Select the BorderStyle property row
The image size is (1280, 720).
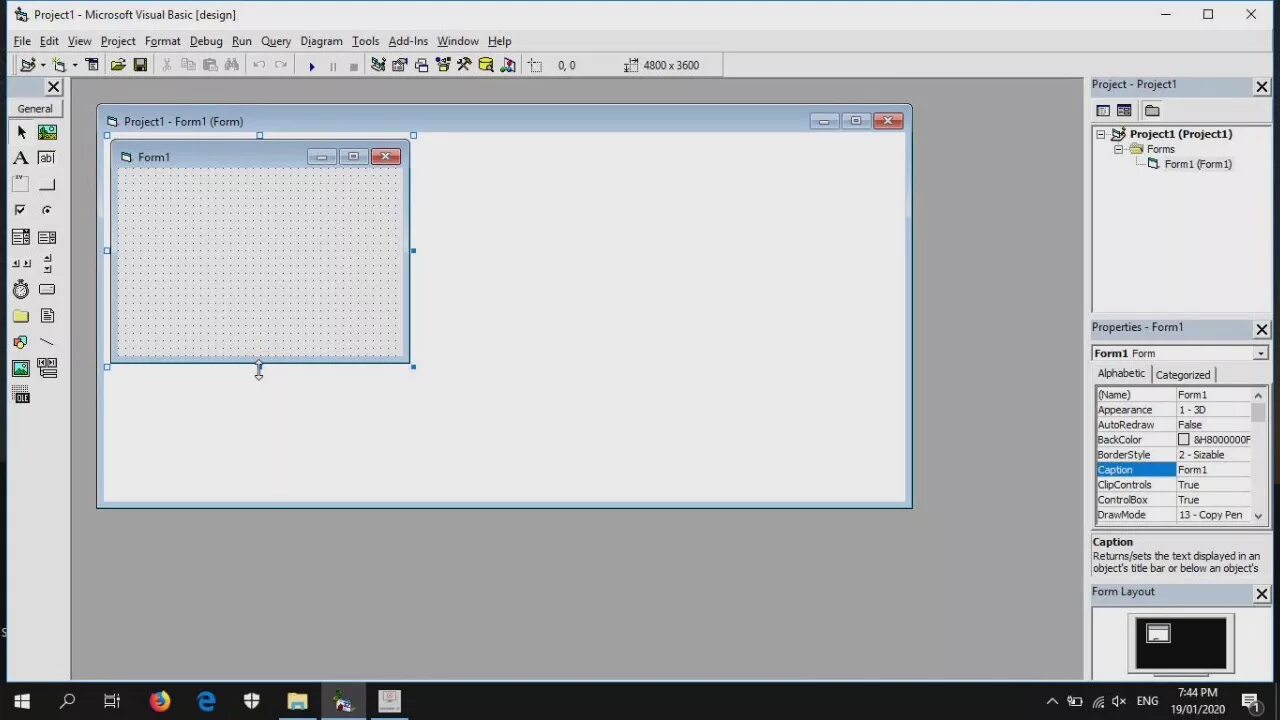point(1173,455)
